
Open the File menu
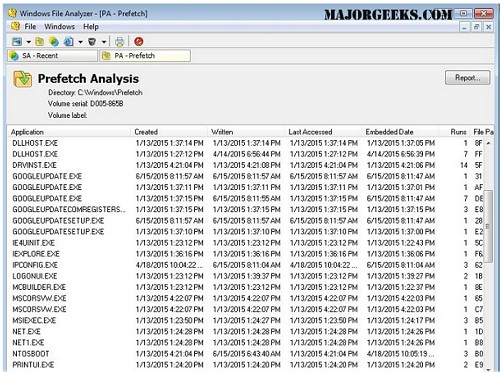coord(30,26)
